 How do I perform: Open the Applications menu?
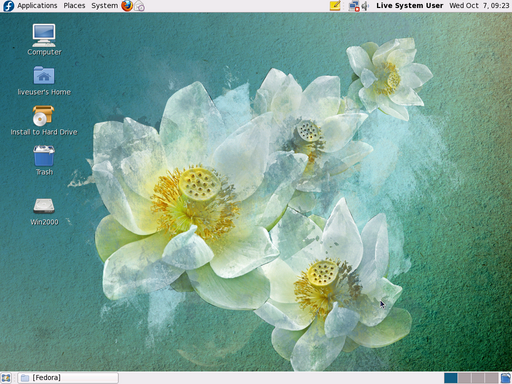(37, 6)
